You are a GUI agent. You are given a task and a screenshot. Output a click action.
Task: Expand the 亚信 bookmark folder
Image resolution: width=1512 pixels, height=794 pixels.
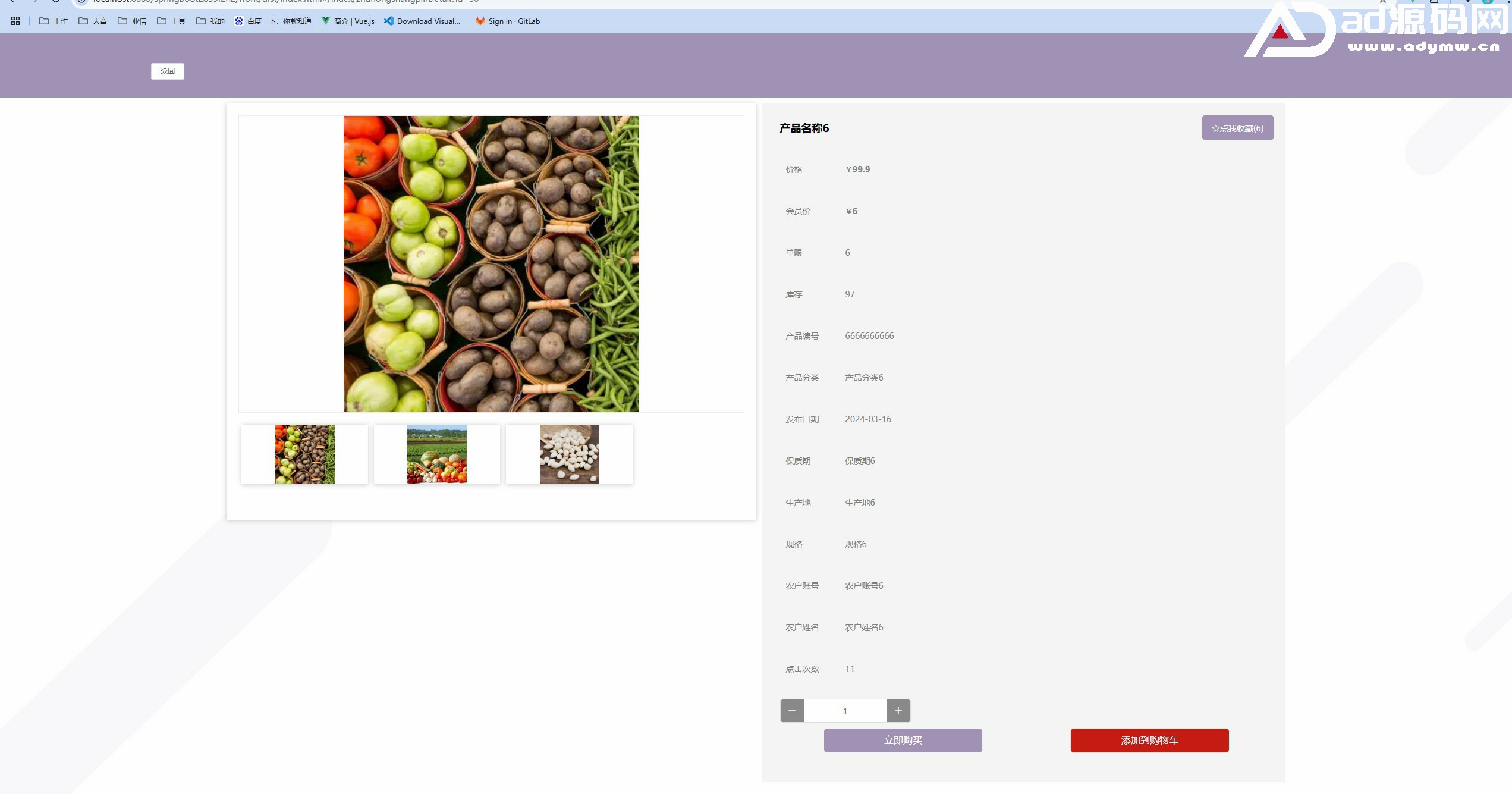[x=132, y=21]
